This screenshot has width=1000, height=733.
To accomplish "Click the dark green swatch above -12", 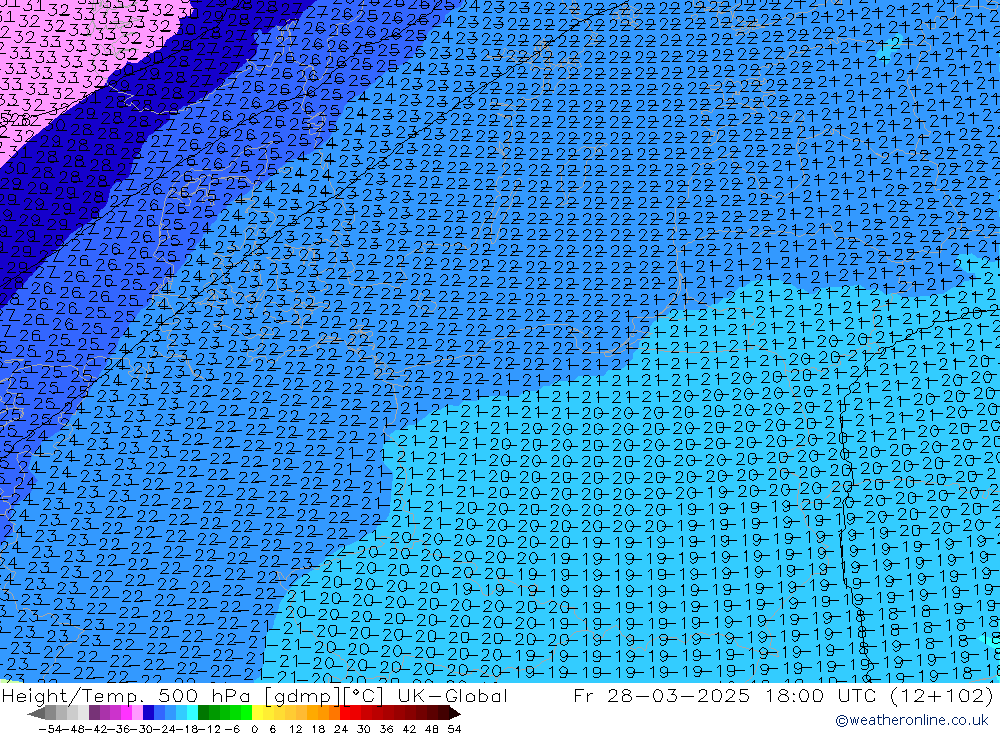I will (x=203, y=713).
